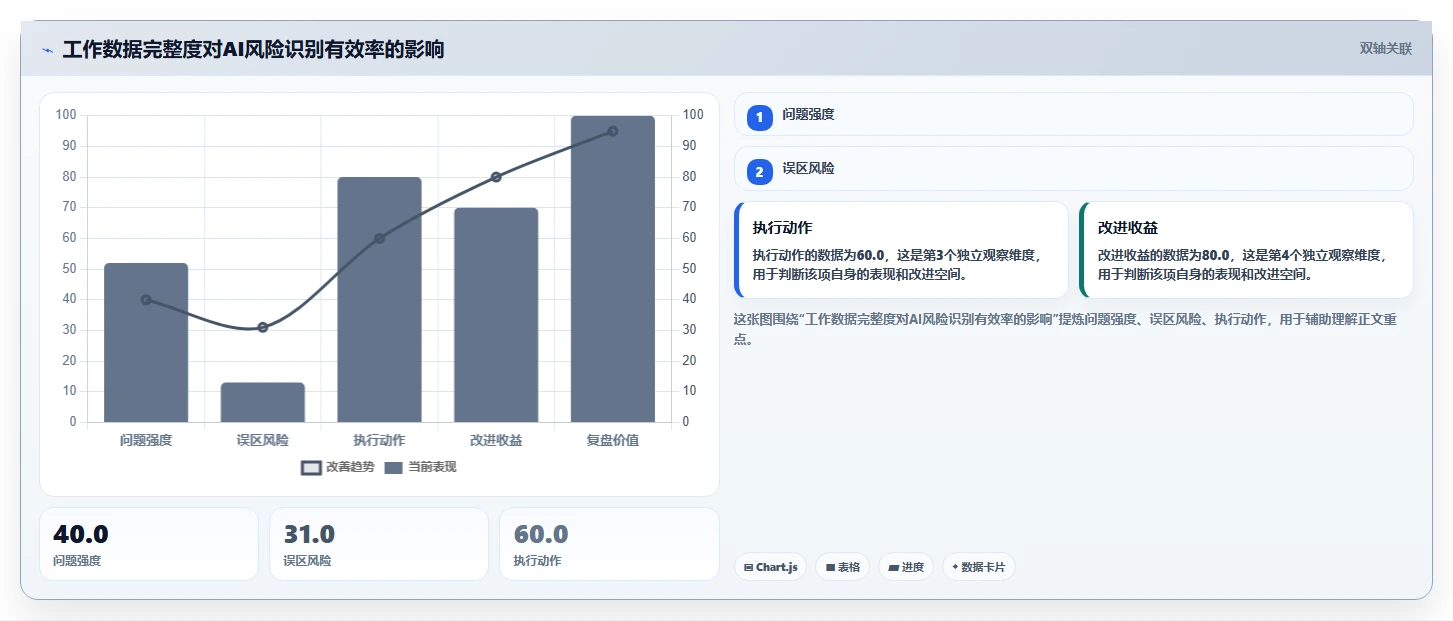Toggle the 改善趋势 legend item

pos(337,467)
